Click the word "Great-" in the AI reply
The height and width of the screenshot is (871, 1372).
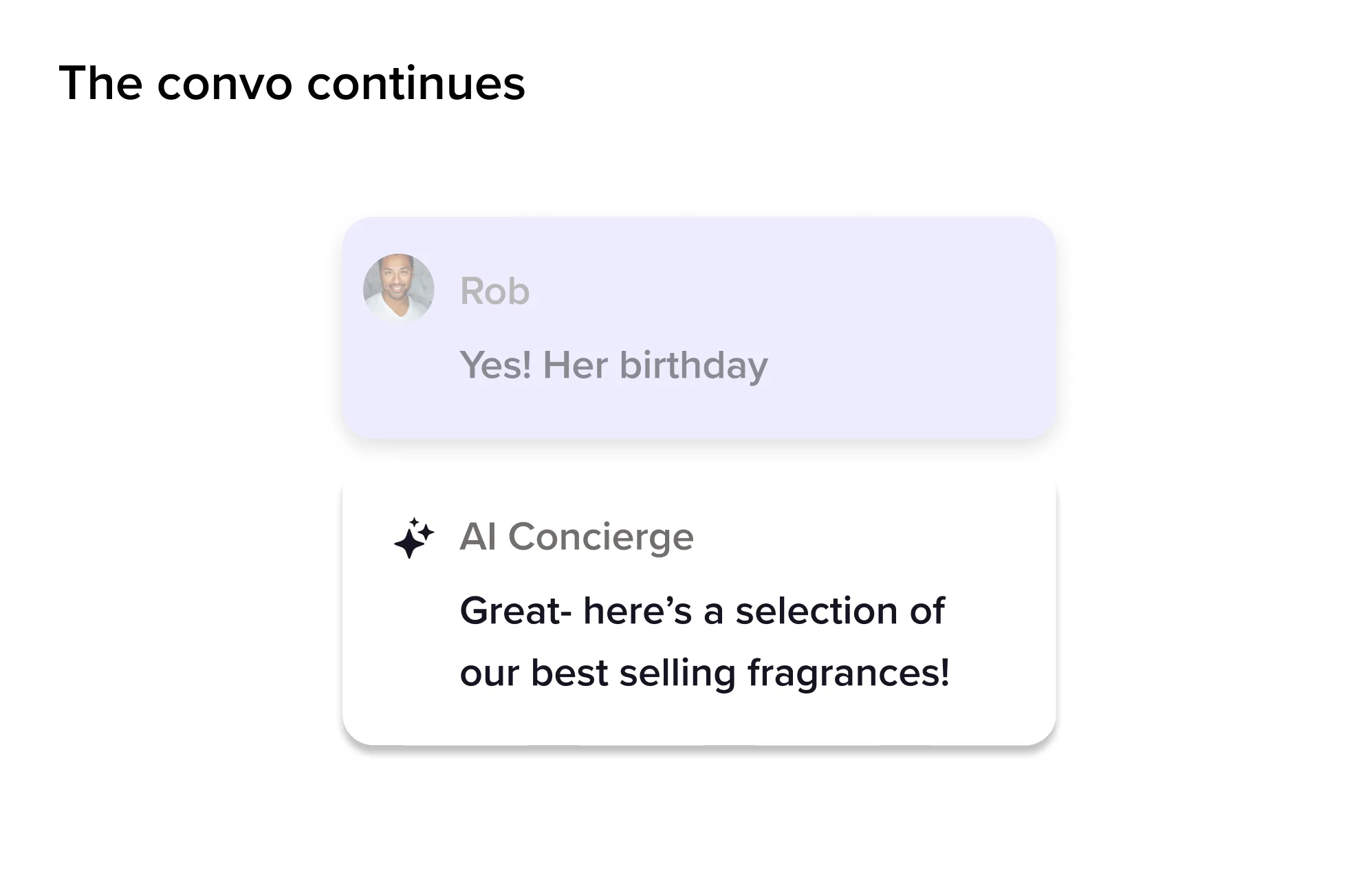coord(515,611)
